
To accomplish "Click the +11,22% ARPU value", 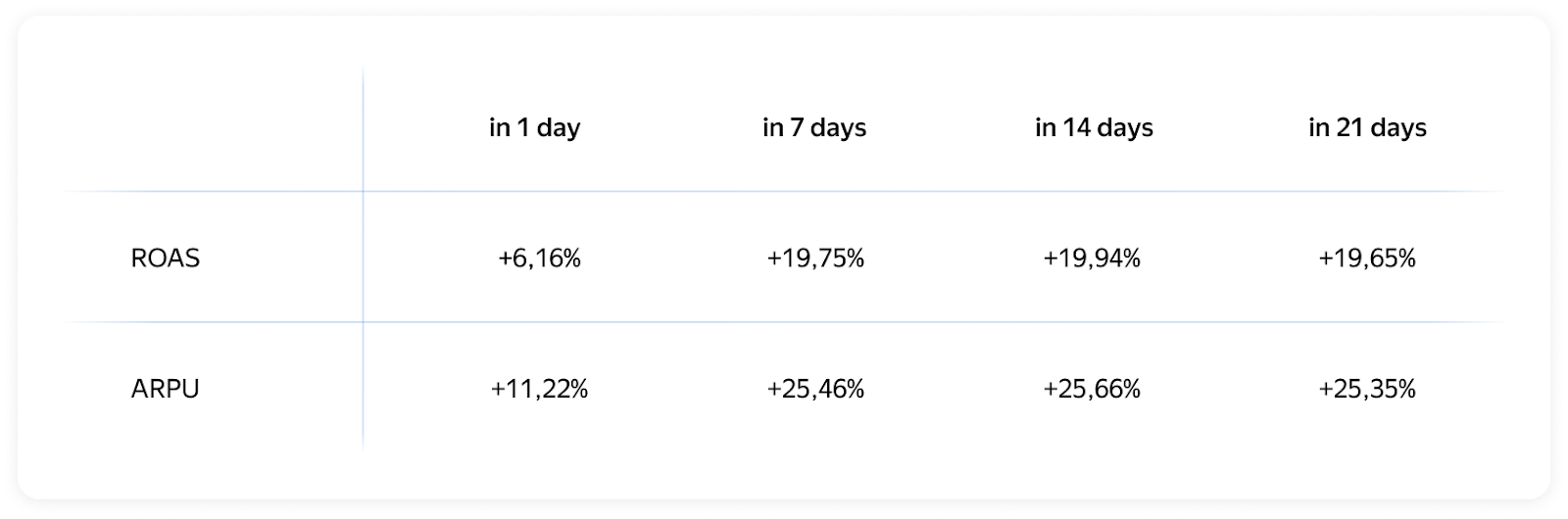I will 539,389.
